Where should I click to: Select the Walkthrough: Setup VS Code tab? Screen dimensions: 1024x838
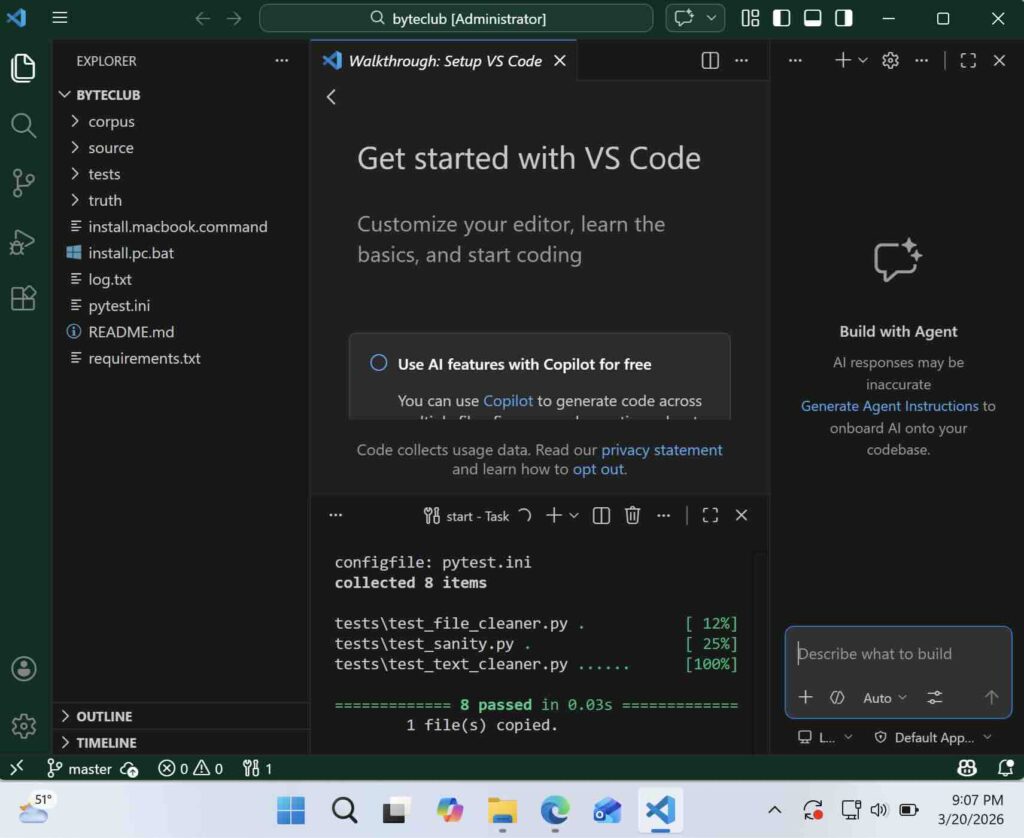point(444,61)
